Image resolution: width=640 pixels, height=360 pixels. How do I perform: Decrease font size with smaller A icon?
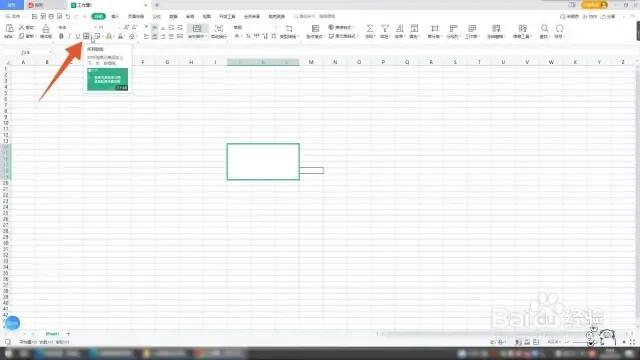coord(134,27)
